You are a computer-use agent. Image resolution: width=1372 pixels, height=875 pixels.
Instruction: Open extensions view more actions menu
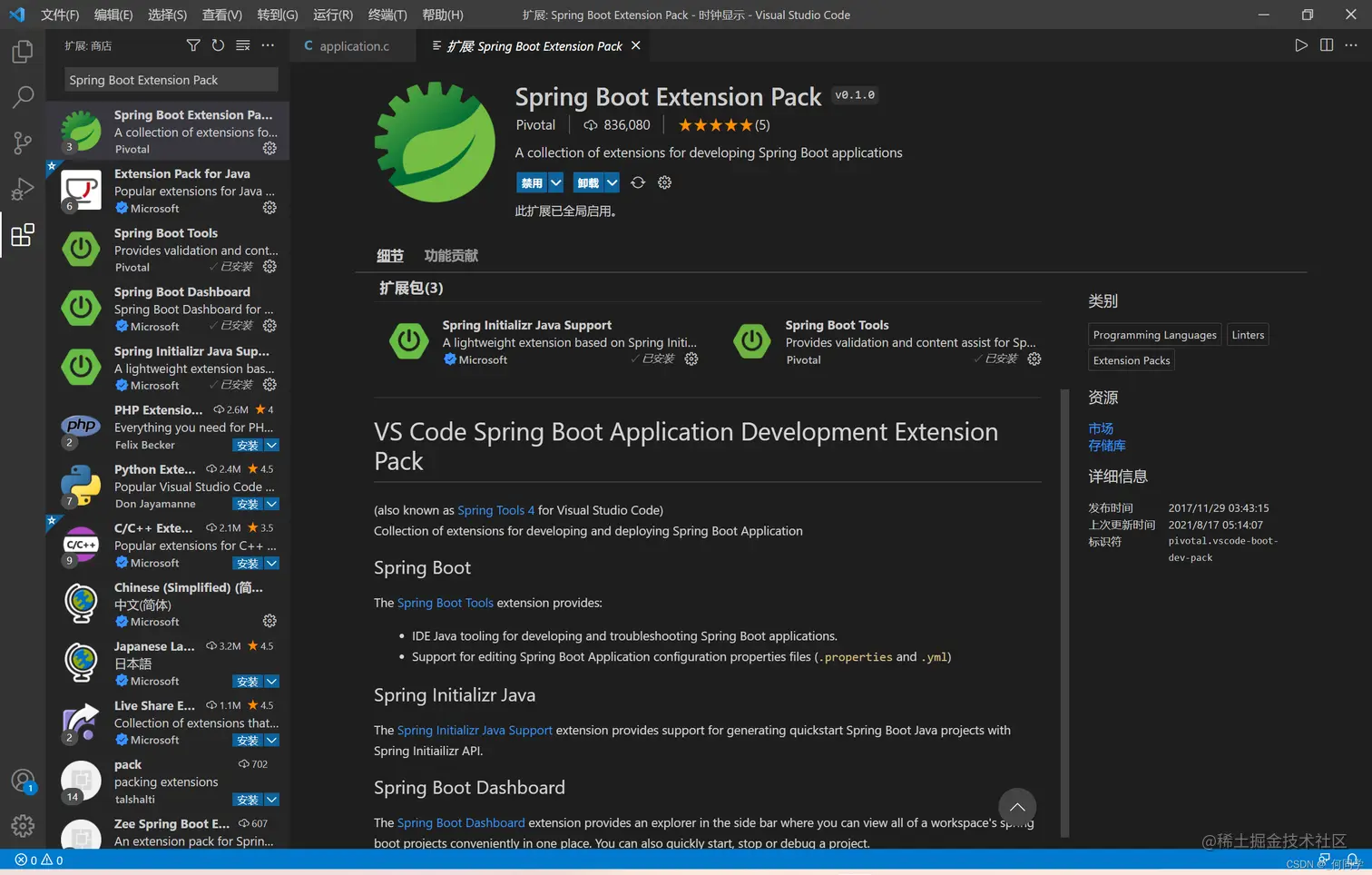[x=268, y=45]
